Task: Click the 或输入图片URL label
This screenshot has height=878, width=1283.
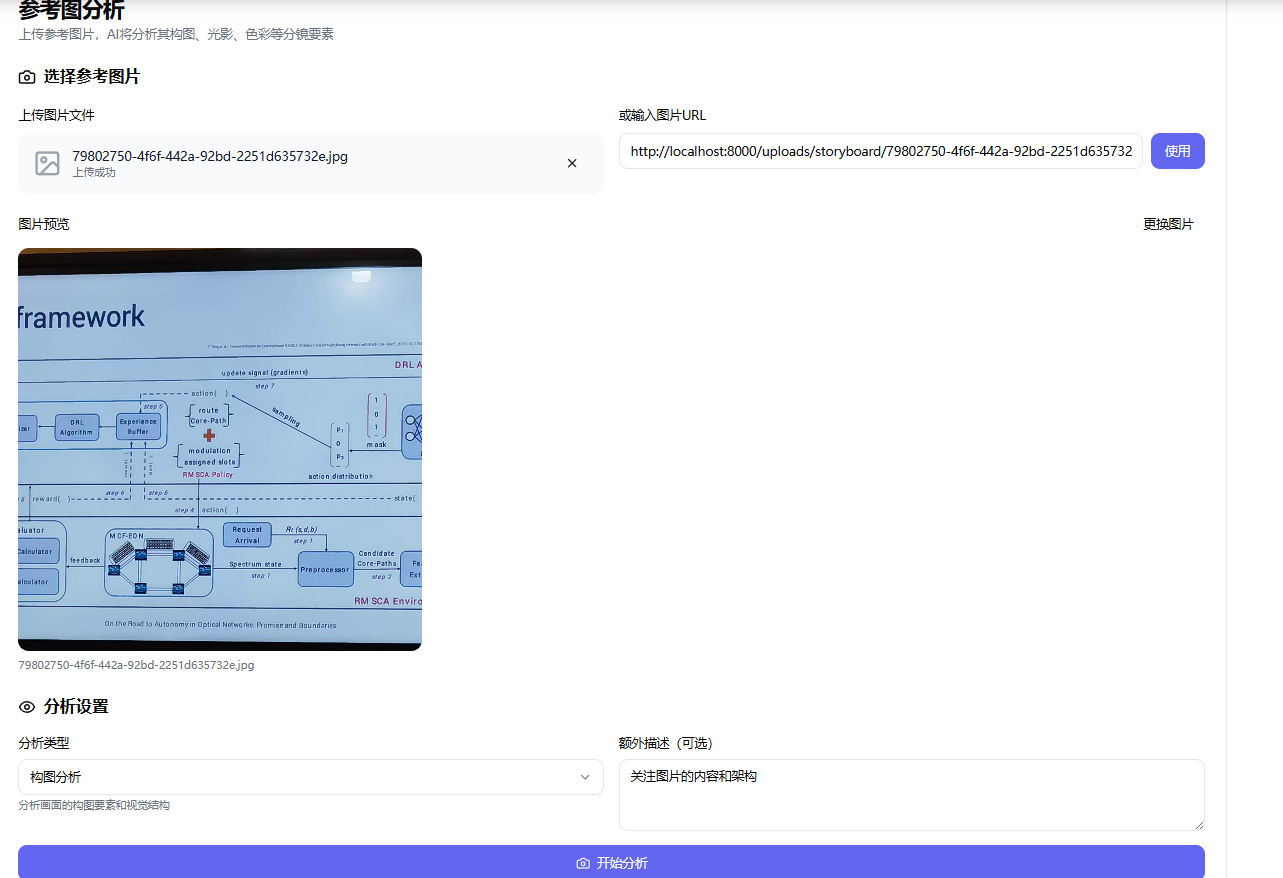Action: coord(662,115)
